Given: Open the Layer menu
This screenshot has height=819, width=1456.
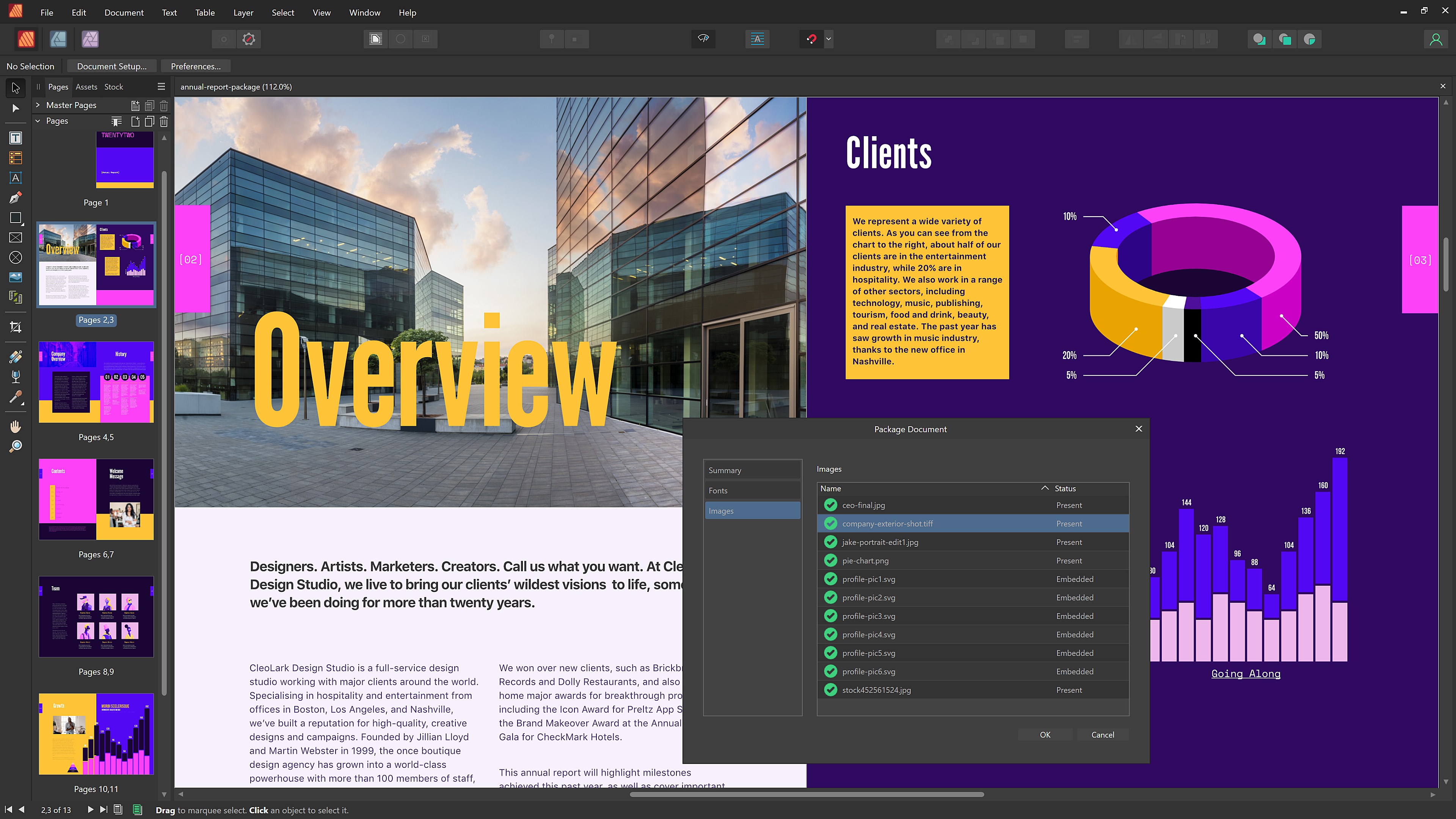Looking at the screenshot, I should pyautogui.click(x=243, y=13).
